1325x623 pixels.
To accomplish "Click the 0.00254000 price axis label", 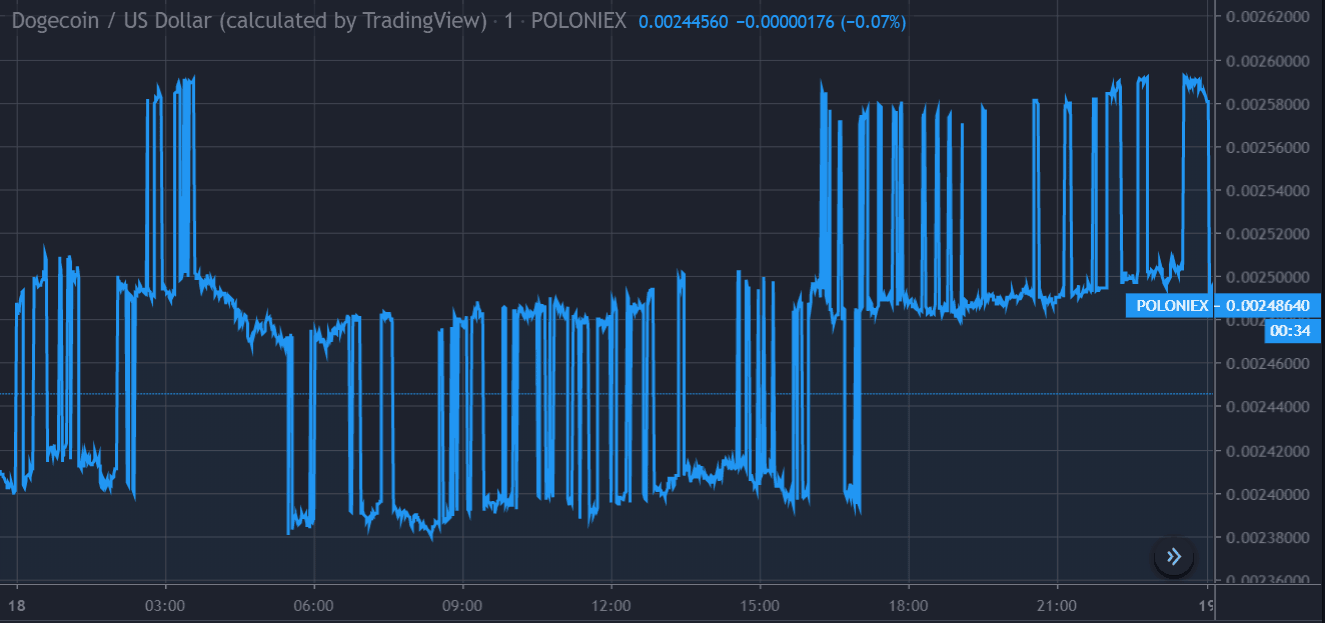I will tap(1267, 190).
